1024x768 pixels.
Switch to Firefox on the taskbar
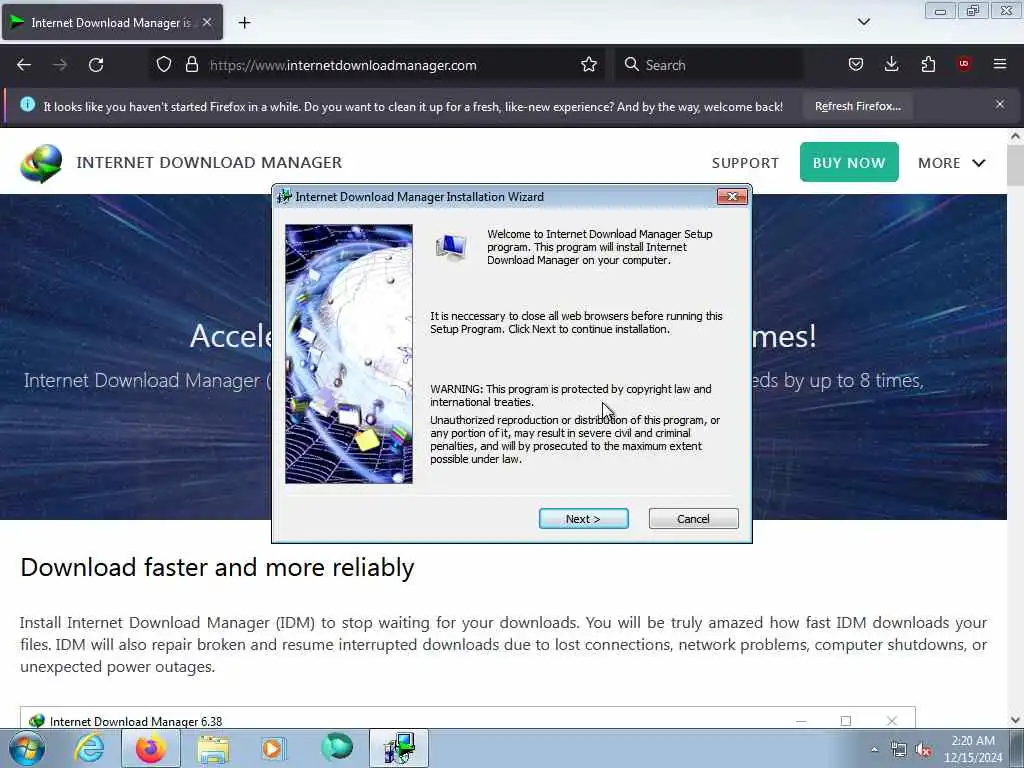coord(151,748)
